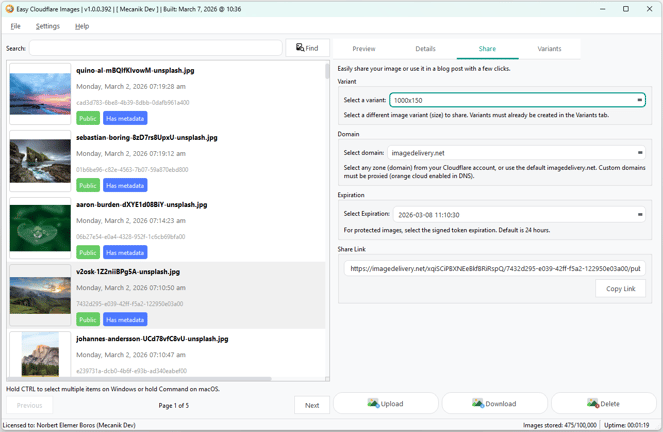
Task: Click filename aaron-burden-dXYE1d08BiY-unsplash.jpg
Action: tap(142, 205)
